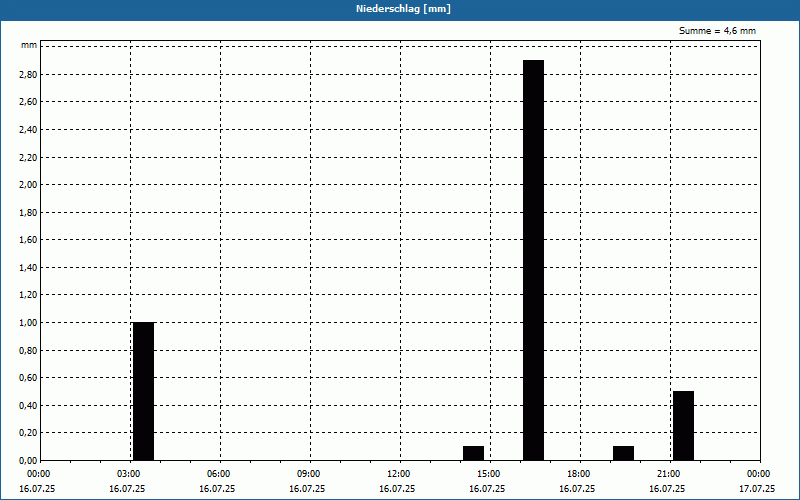Click the 0,20 y-axis value
Image resolution: width=800 pixels, height=500 pixels.
pyautogui.click(x=28, y=433)
